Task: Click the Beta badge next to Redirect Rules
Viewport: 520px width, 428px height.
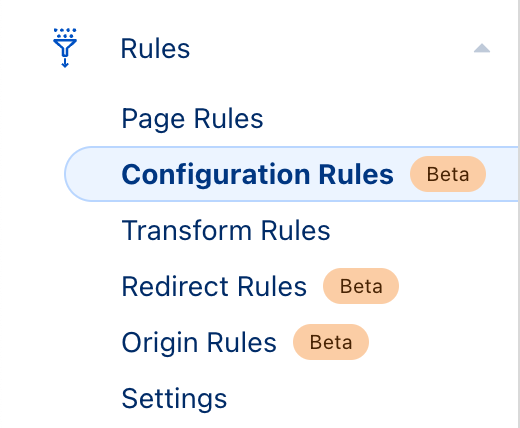Action: 361,286
